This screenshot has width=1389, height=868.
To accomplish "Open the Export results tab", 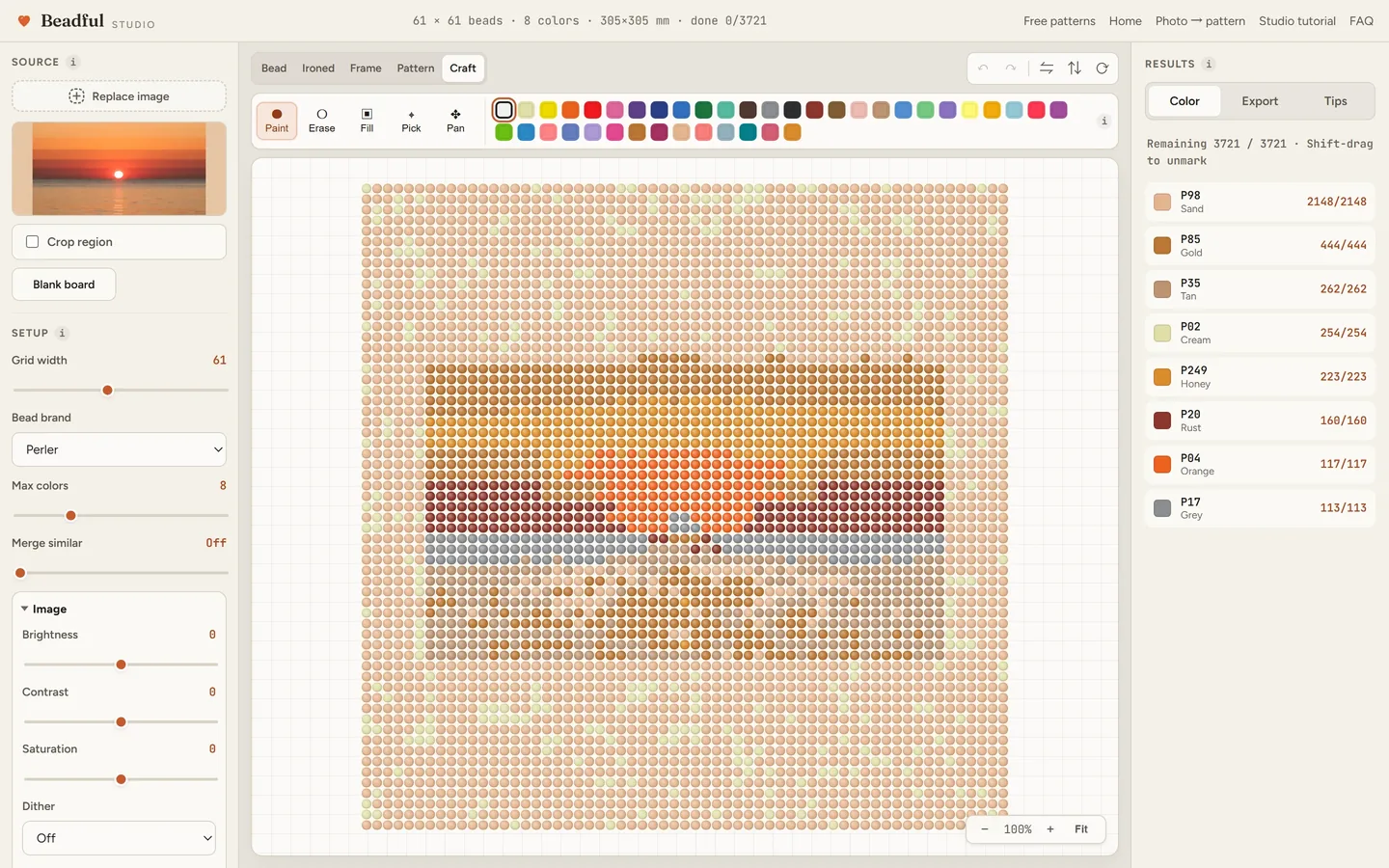I will [1260, 101].
